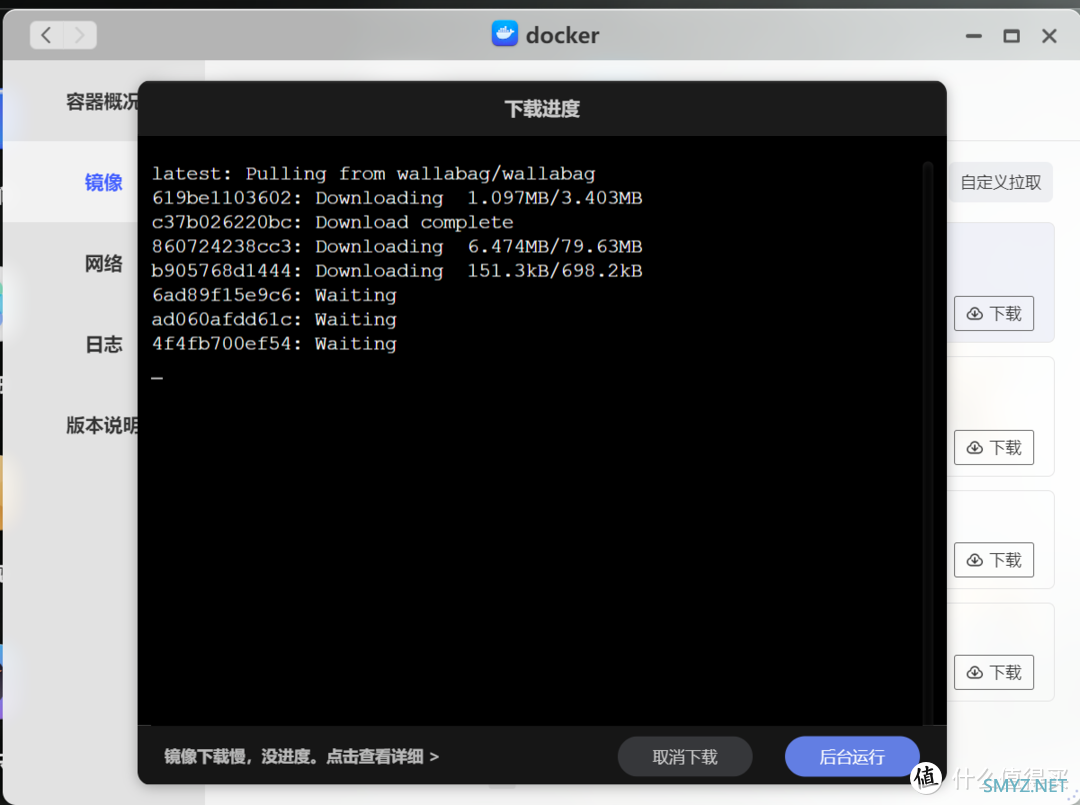Click the 下载进度 dialog title

point(542,109)
